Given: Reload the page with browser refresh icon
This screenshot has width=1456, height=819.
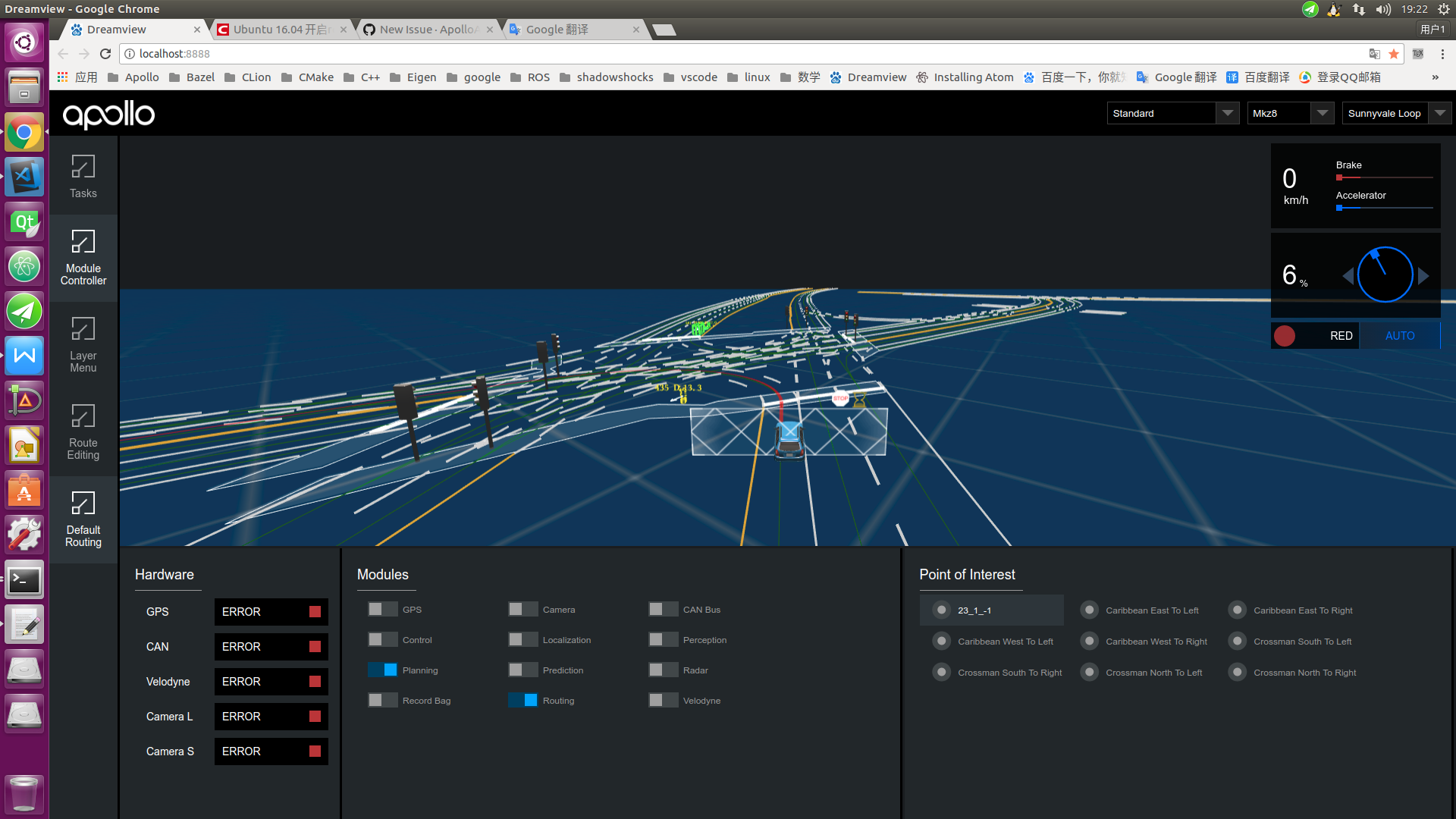Looking at the screenshot, I should [105, 54].
